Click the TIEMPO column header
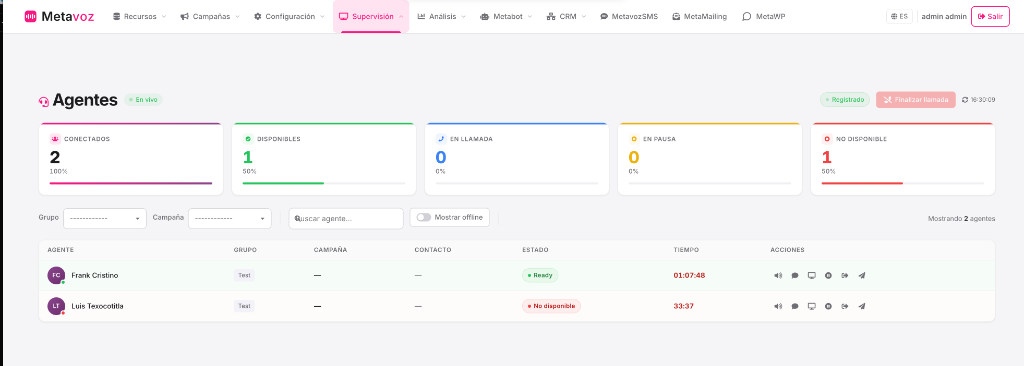 [x=686, y=250]
